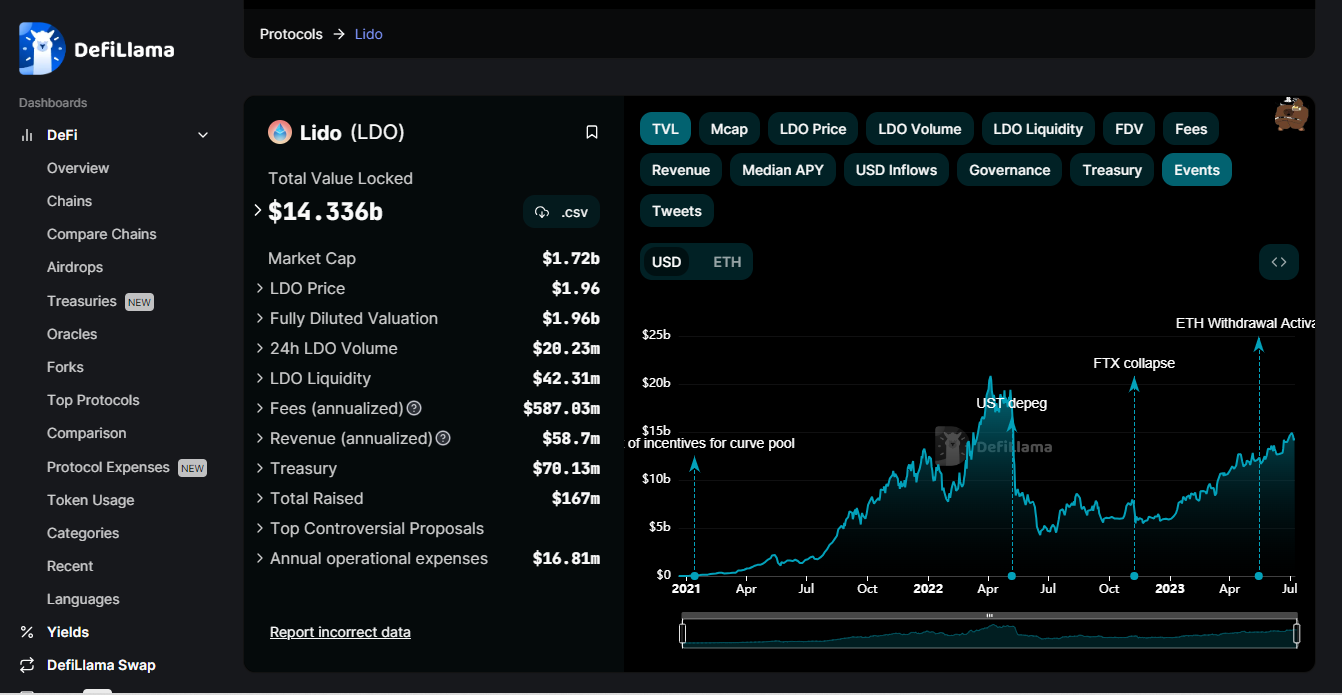1342x695 pixels.
Task: Open Fees annualized info tooltip icon
Action: point(414,408)
